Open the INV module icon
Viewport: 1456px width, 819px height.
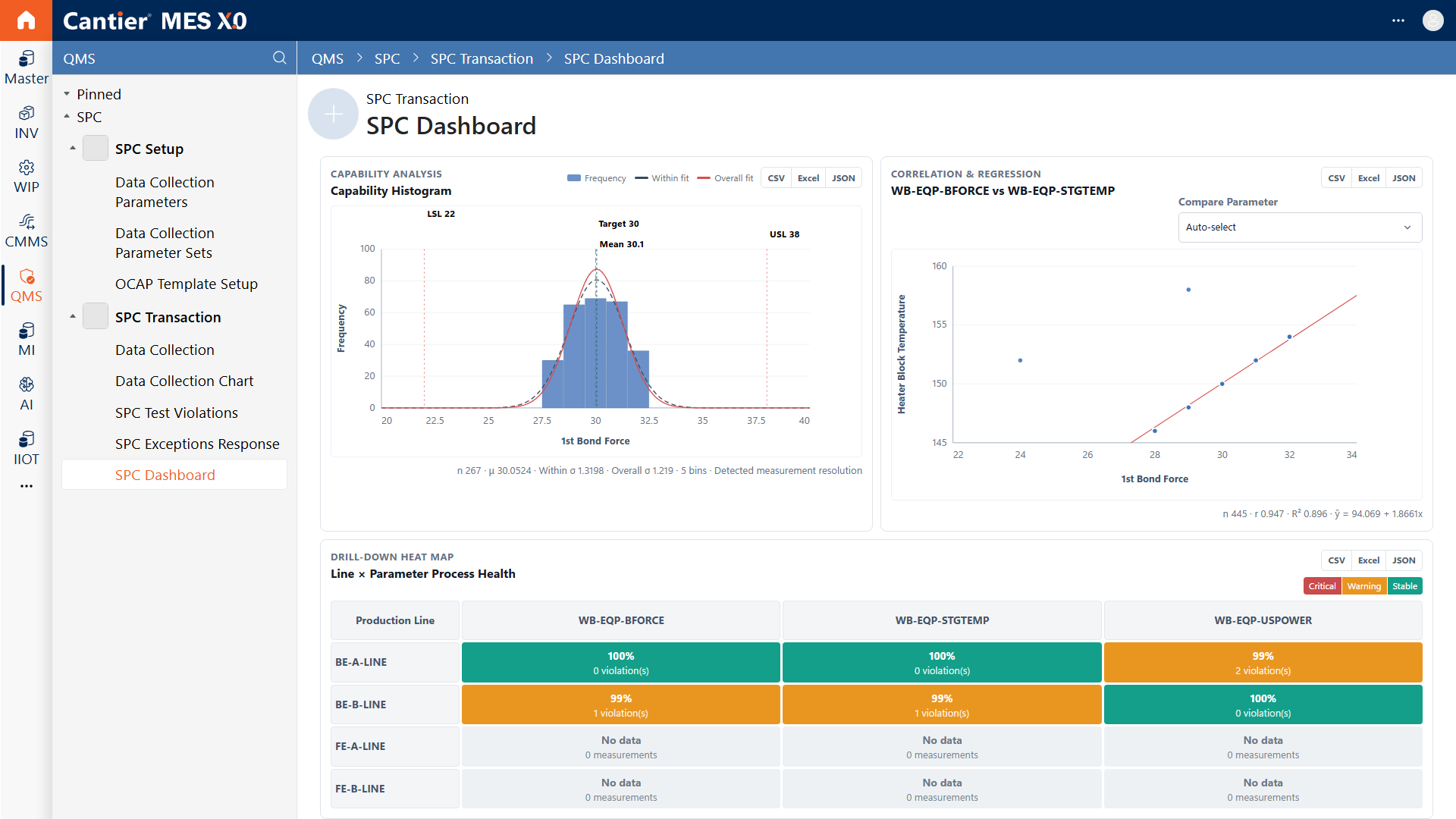coord(26,122)
